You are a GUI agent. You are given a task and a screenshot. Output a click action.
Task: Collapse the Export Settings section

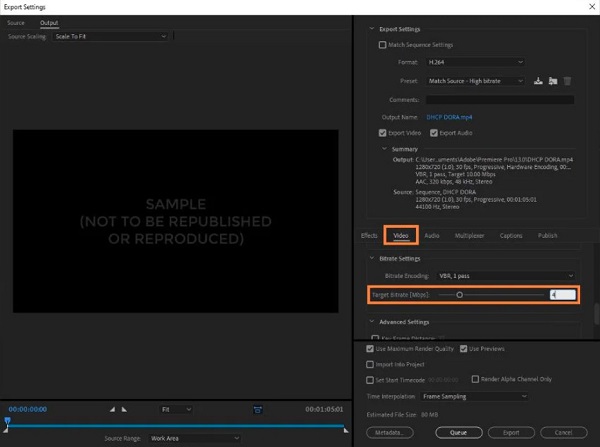[x=372, y=29]
